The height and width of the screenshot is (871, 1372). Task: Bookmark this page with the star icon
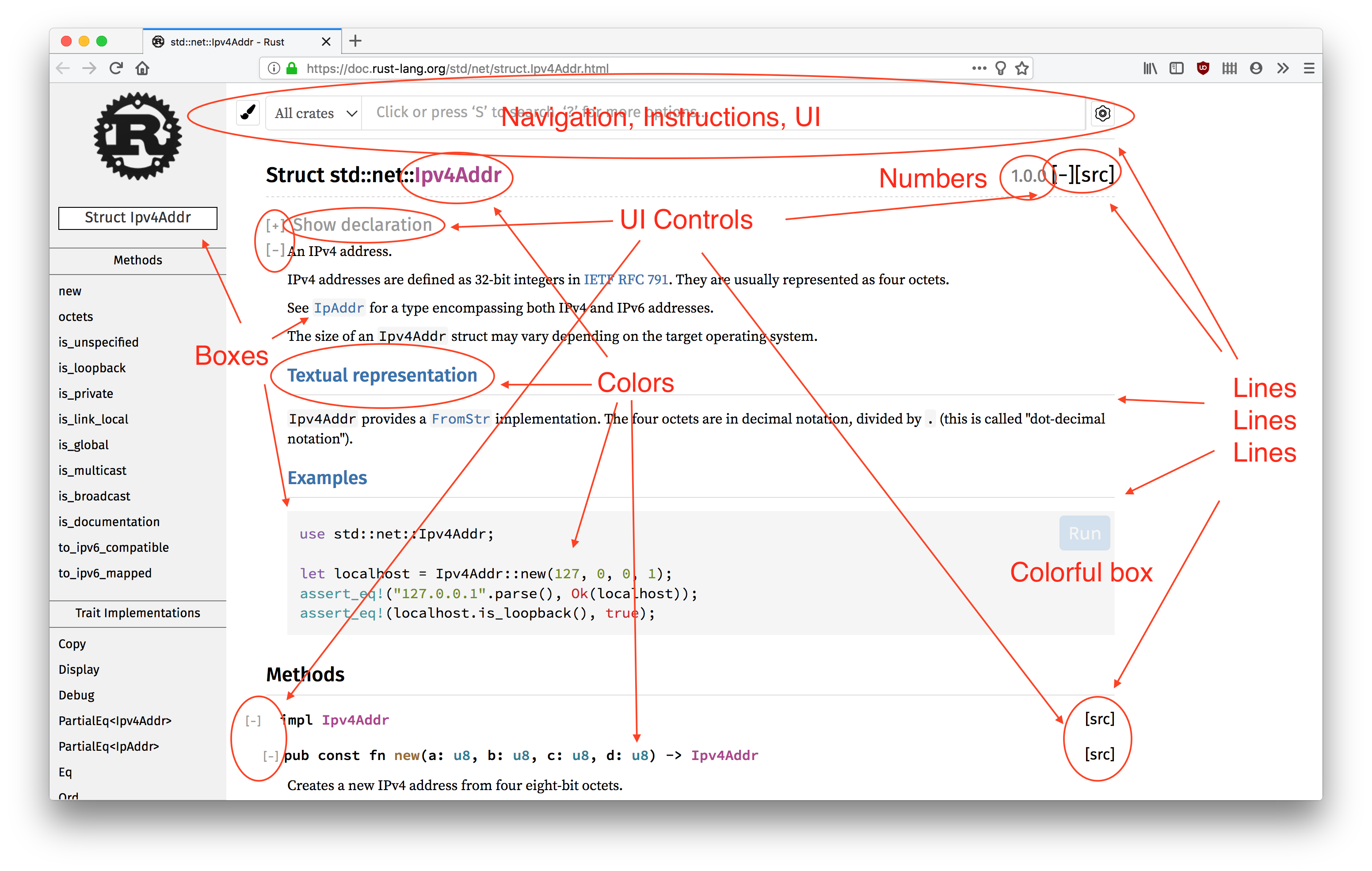click(x=1022, y=69)
